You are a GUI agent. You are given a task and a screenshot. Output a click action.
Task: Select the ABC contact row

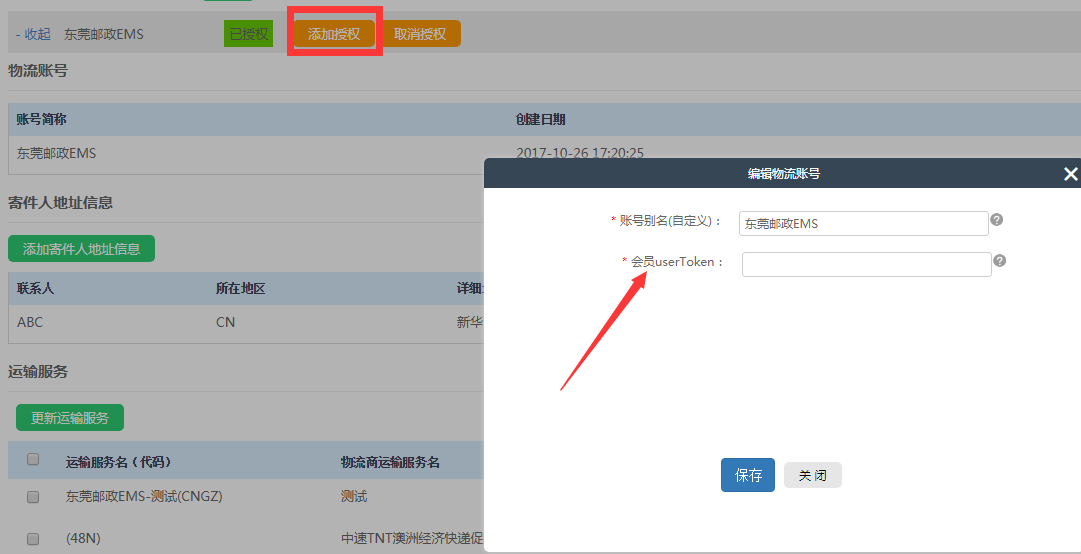coord(30,322)
